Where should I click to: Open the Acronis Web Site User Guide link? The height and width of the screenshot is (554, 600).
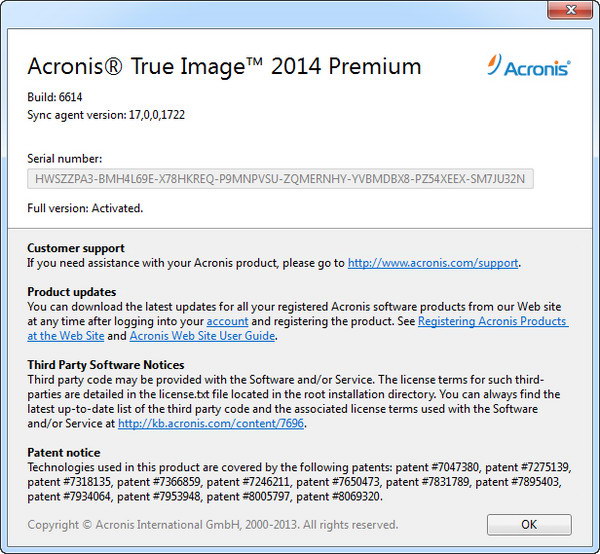coord(202,336)
